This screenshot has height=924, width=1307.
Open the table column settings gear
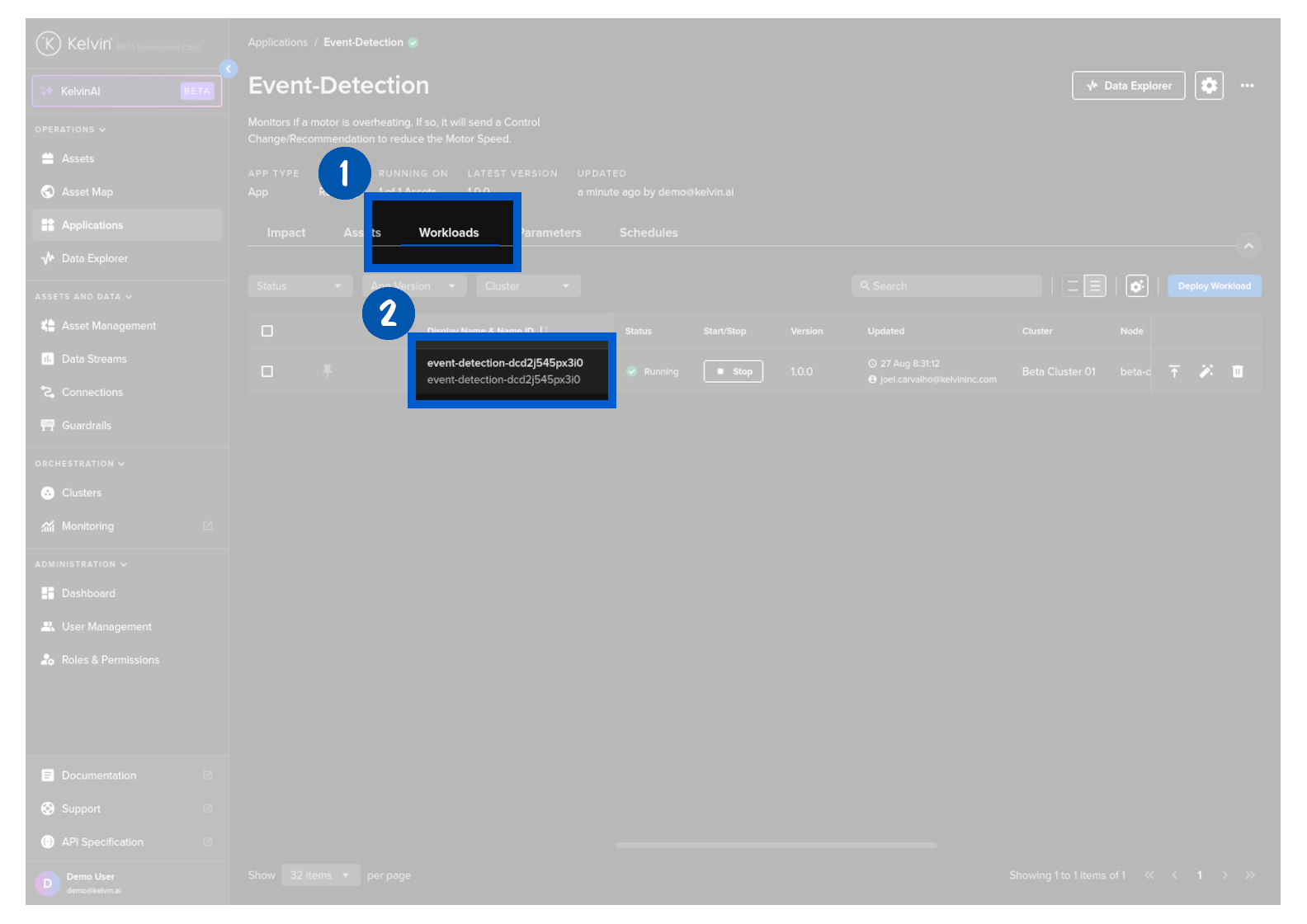pos(1137,286)
